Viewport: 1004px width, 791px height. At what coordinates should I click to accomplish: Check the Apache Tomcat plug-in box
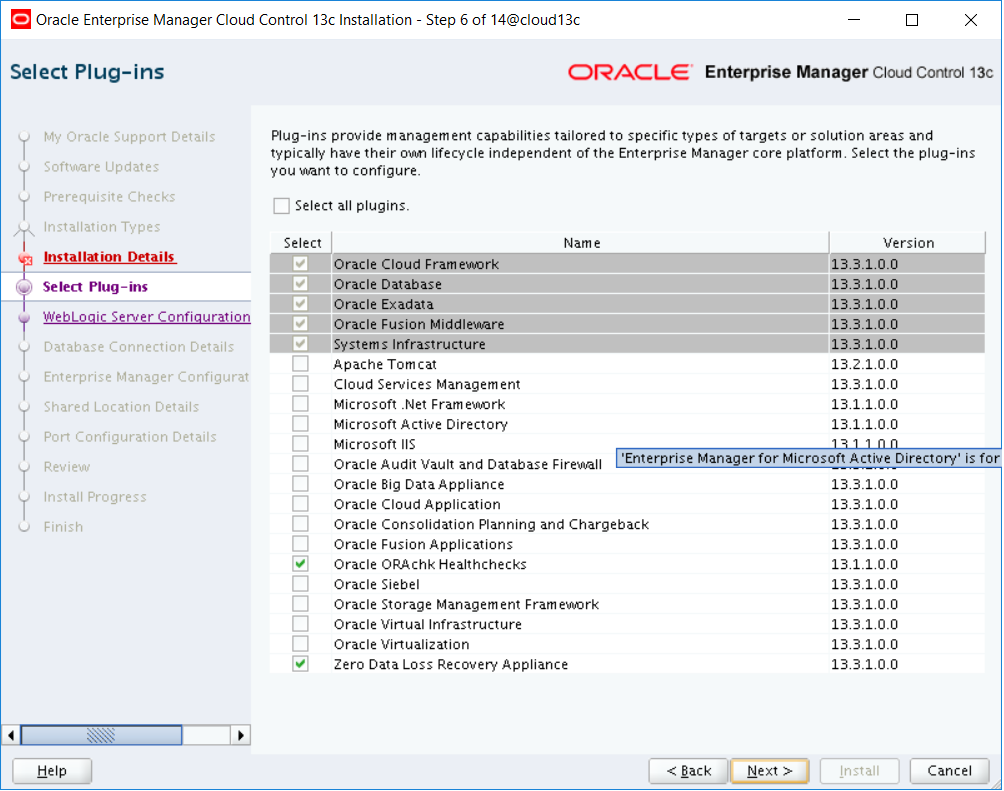[x=300, y=364]
